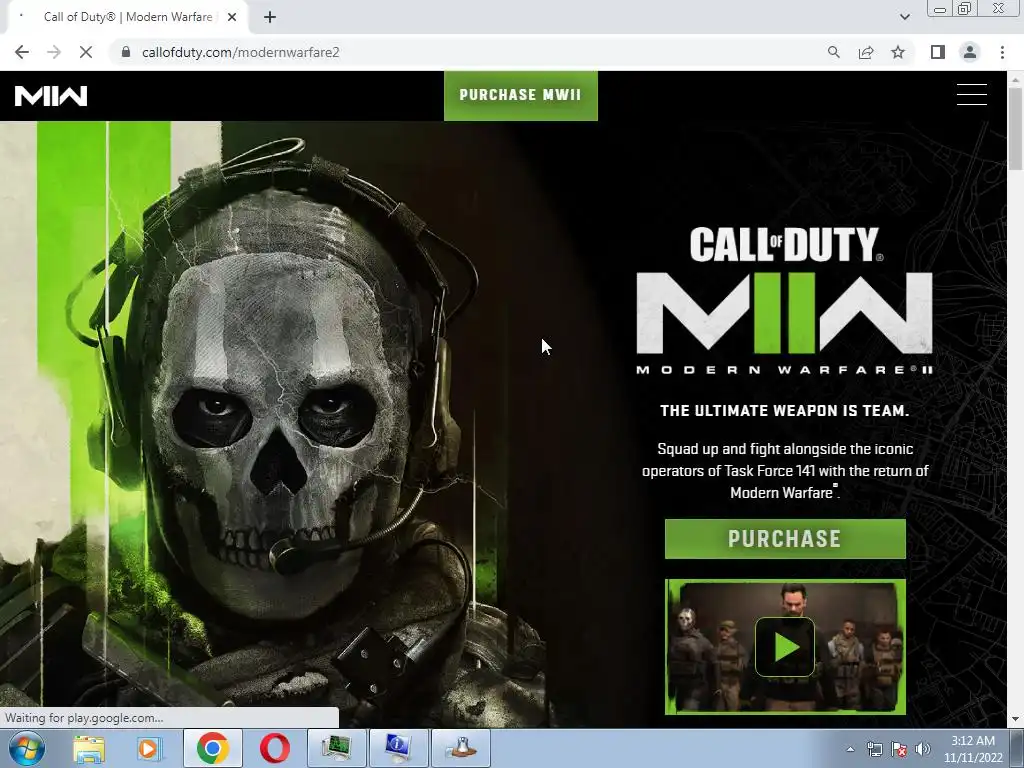Click the browser forward arrow

54,52
